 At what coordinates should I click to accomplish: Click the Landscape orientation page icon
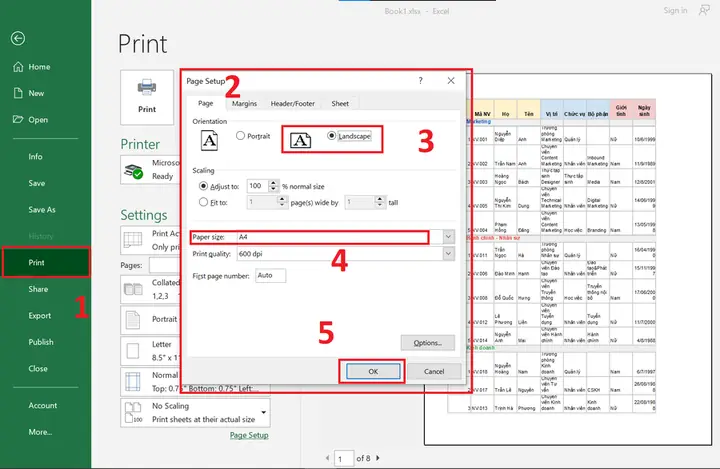tap(301, 140)
